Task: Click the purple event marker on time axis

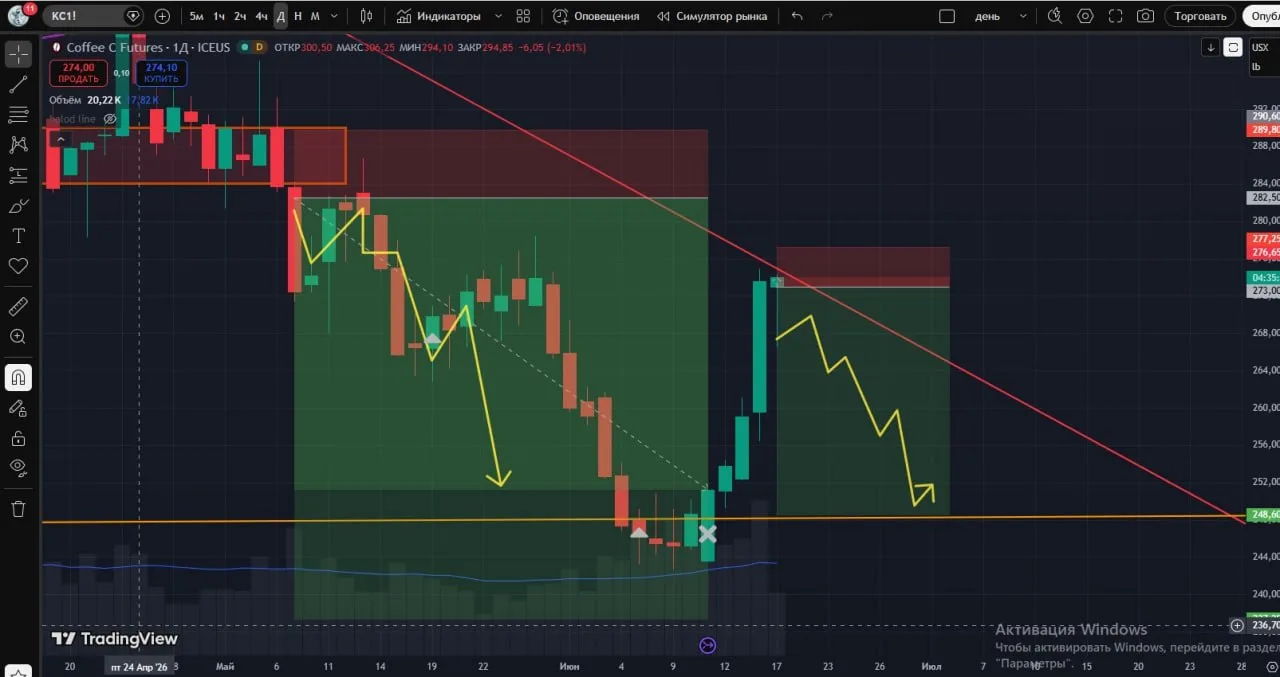Action: (x=708, y=645)
